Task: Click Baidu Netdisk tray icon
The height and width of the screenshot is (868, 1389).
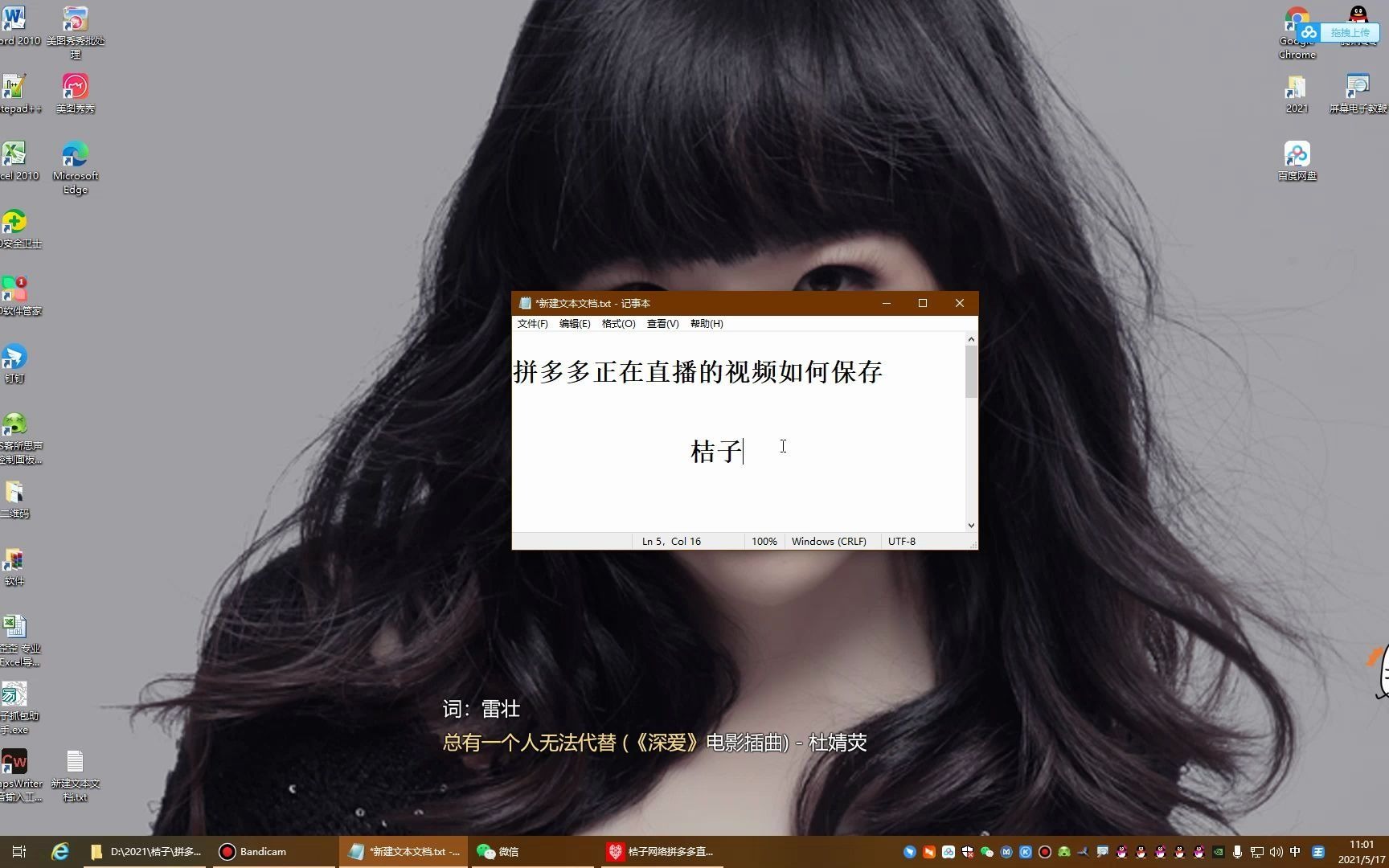Action: click(x=949, y=852)
